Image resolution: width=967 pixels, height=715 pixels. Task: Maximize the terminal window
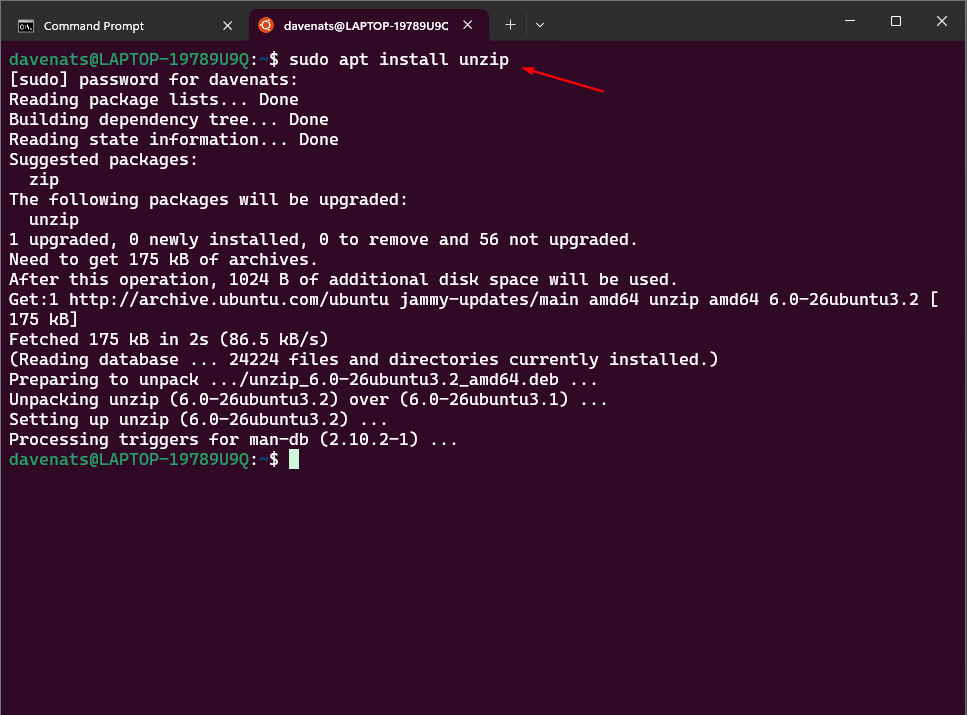coord(896,21)
